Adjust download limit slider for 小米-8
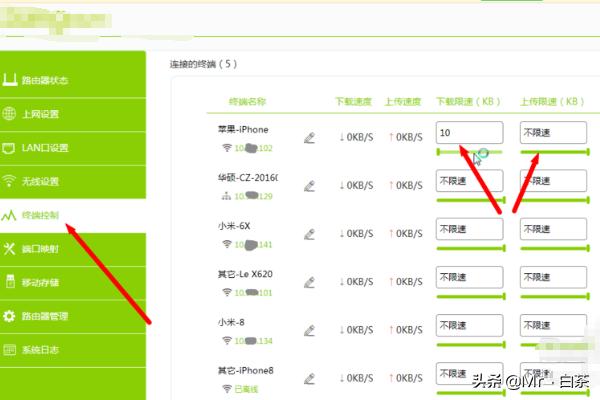 pyautogui.click(x=471, y=345)
